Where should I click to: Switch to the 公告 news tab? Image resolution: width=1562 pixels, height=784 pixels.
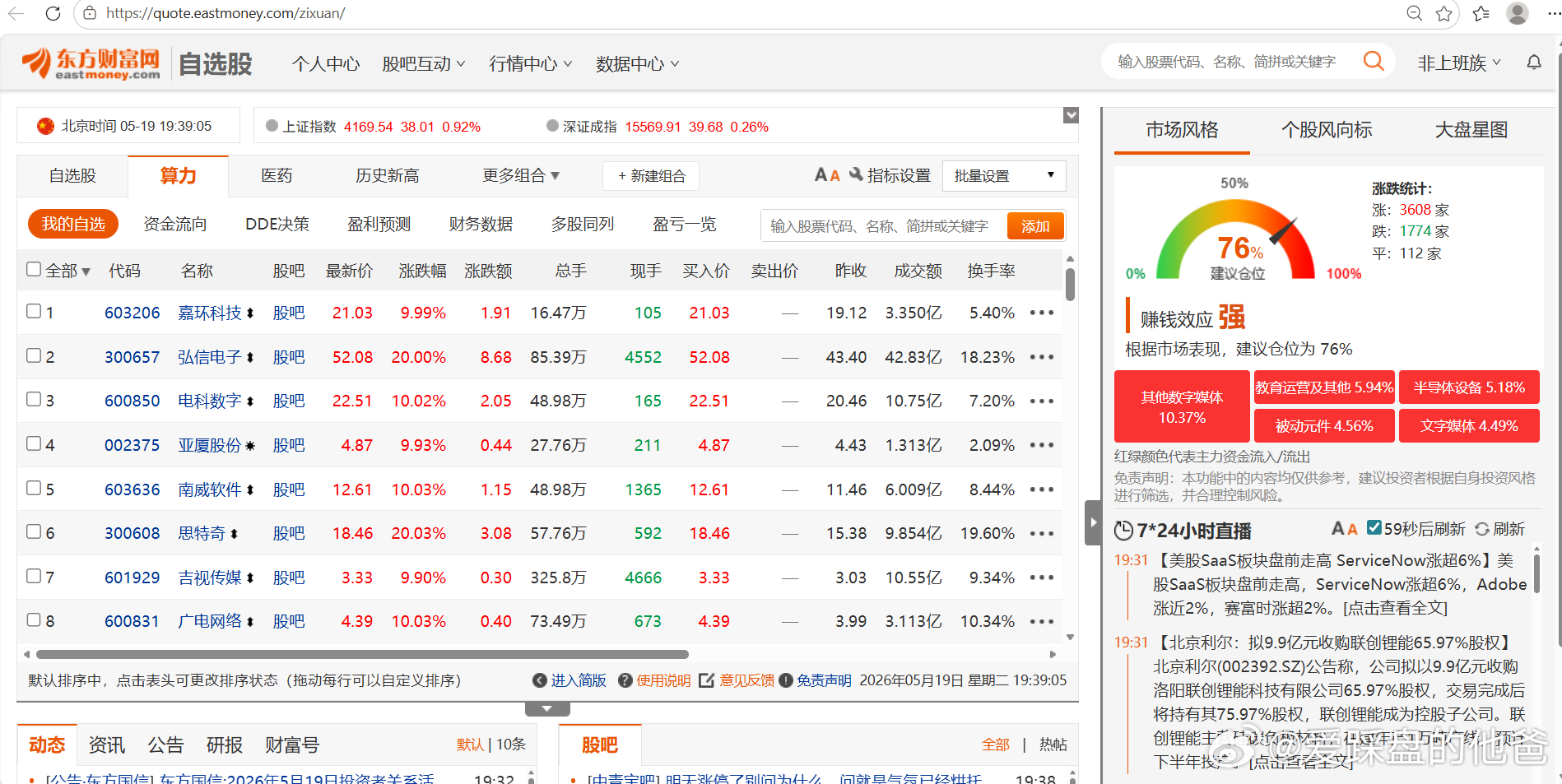click(165, 745)
